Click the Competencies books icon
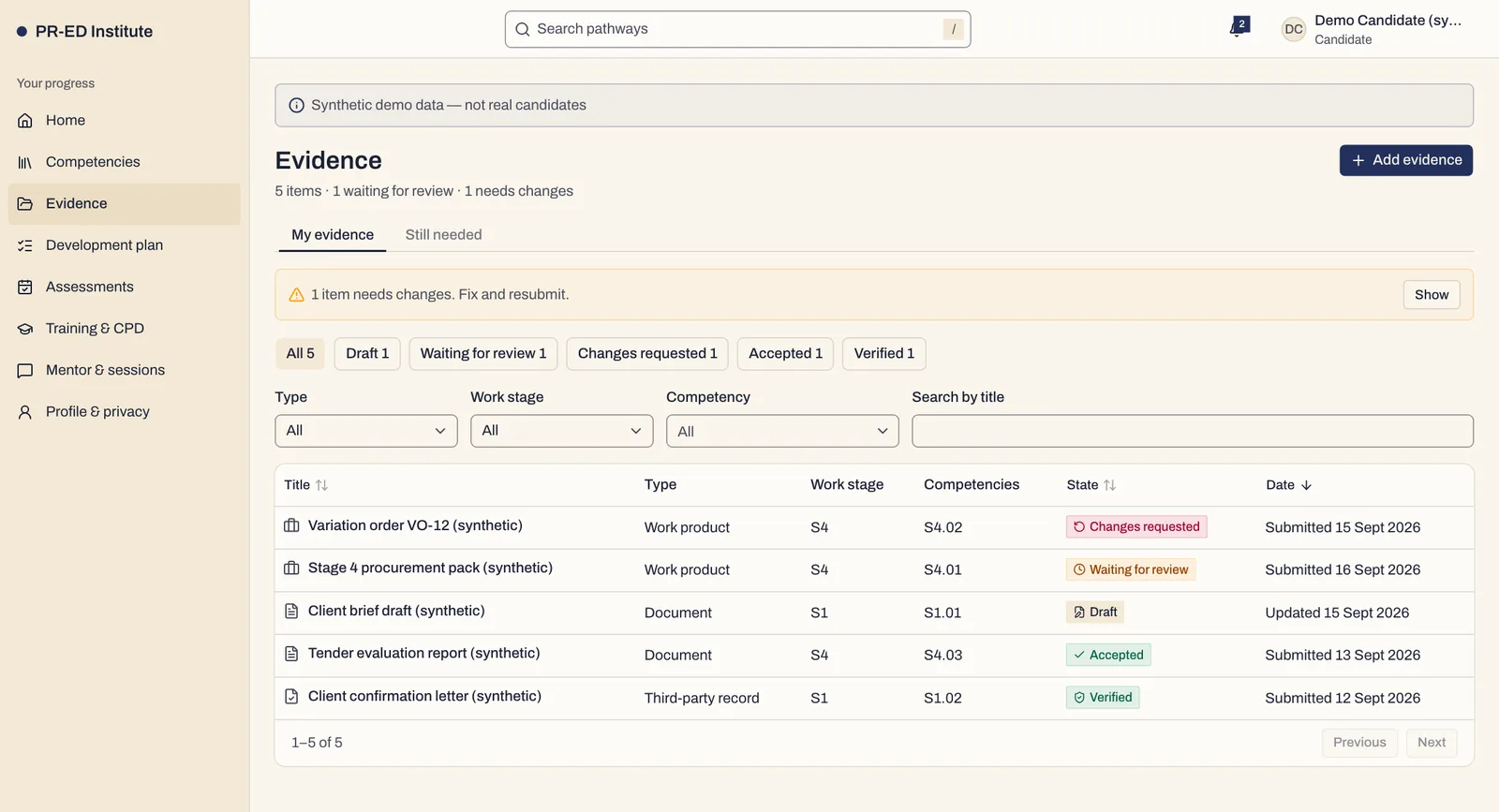1499x812 pixels. [x=25, y=162]
